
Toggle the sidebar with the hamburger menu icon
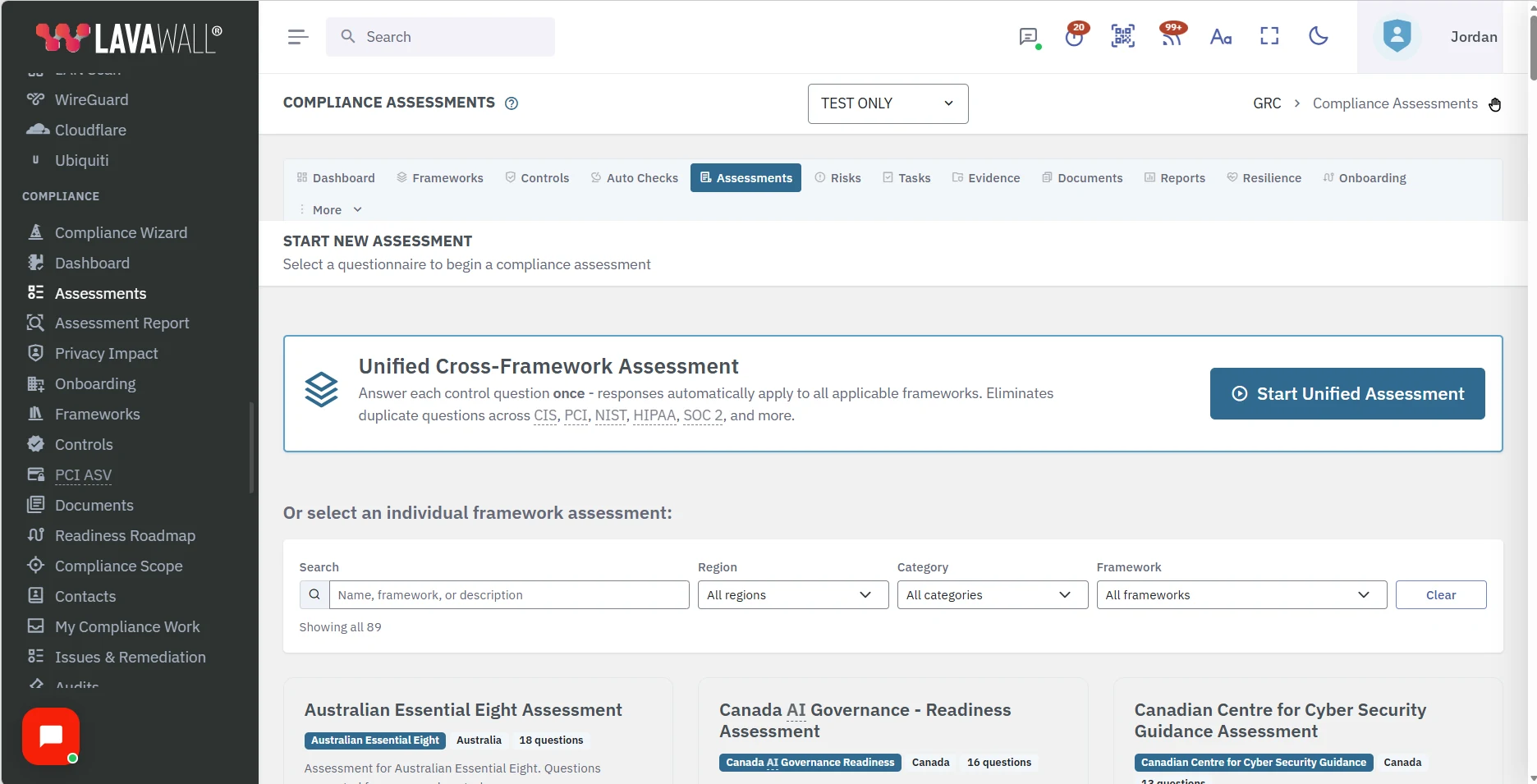298,37
